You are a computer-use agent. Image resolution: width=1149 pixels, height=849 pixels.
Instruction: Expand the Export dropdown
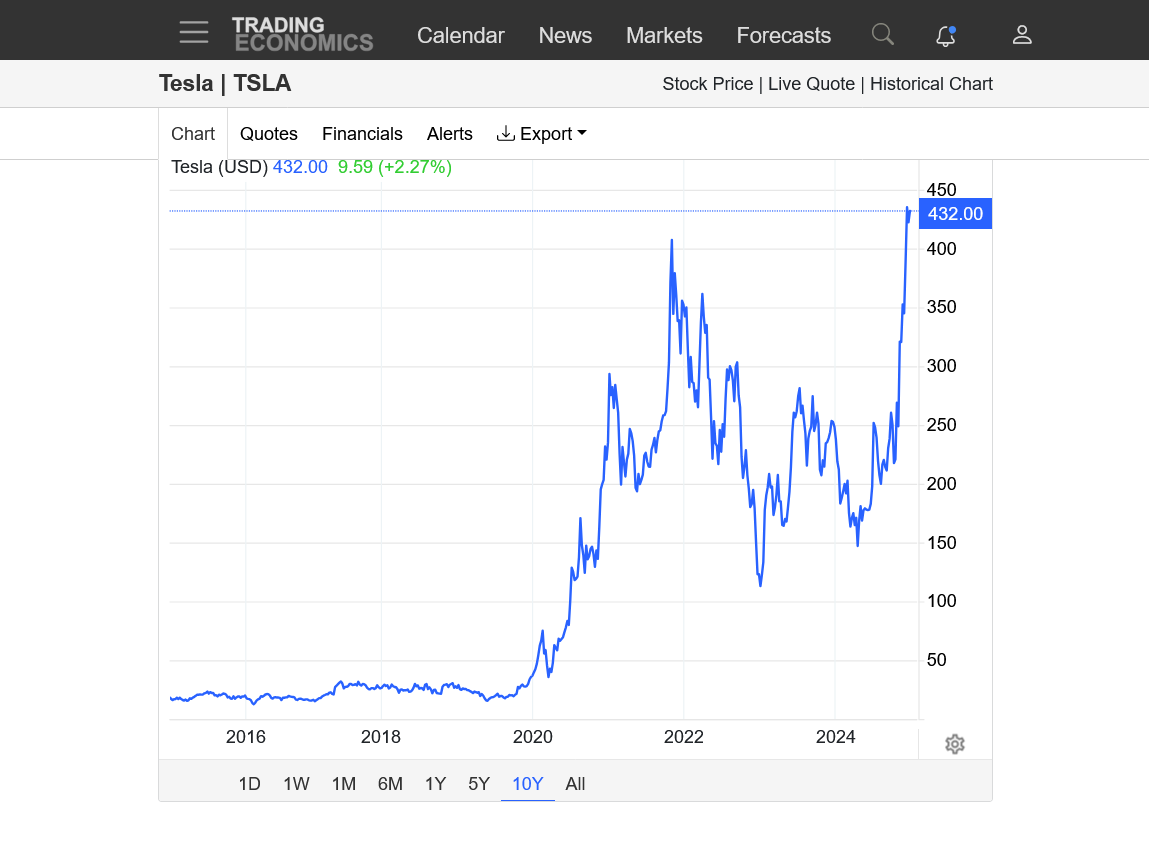(x=542, y=134)
